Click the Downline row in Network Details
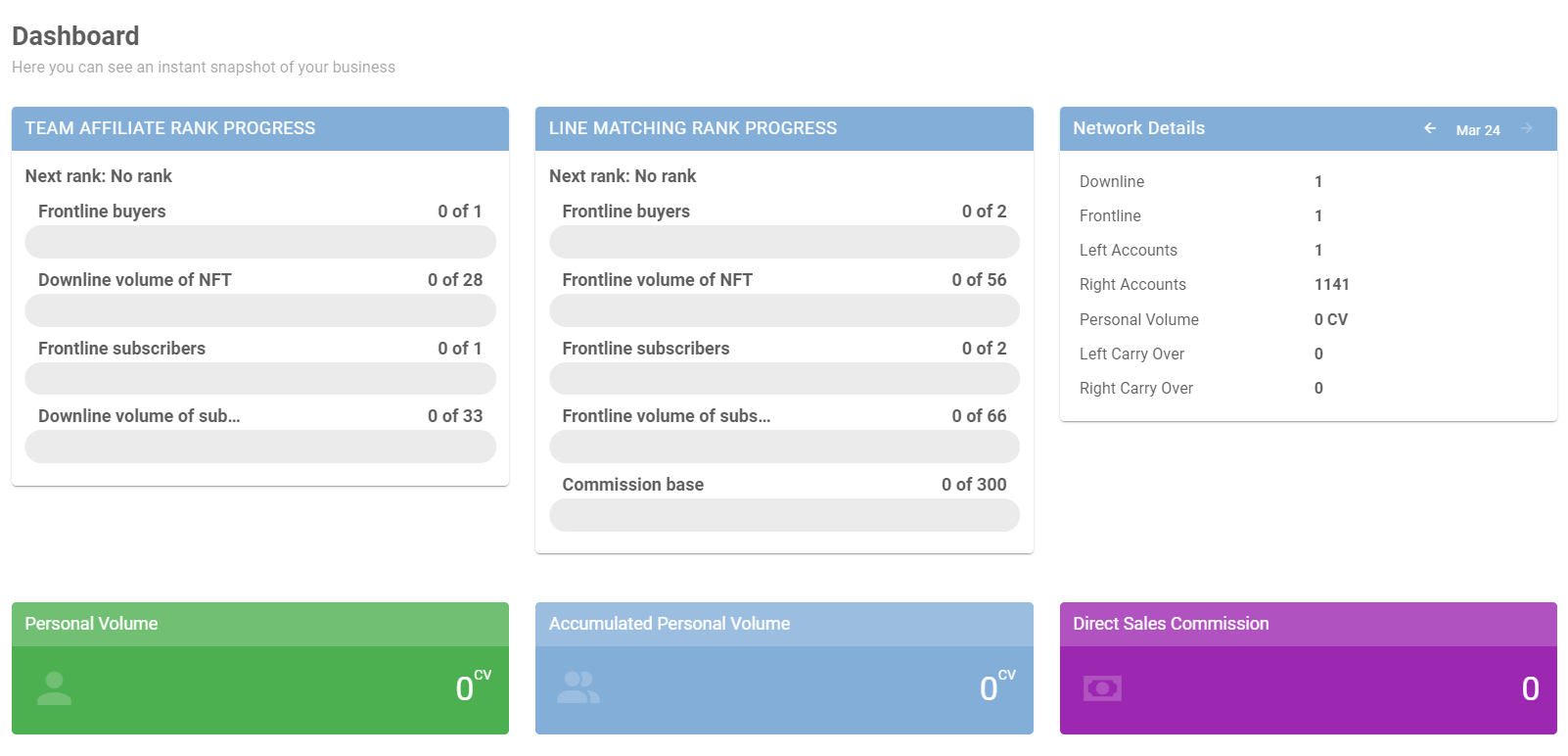This screenshot has width=1568, height=756. [x=1112, y=182]
